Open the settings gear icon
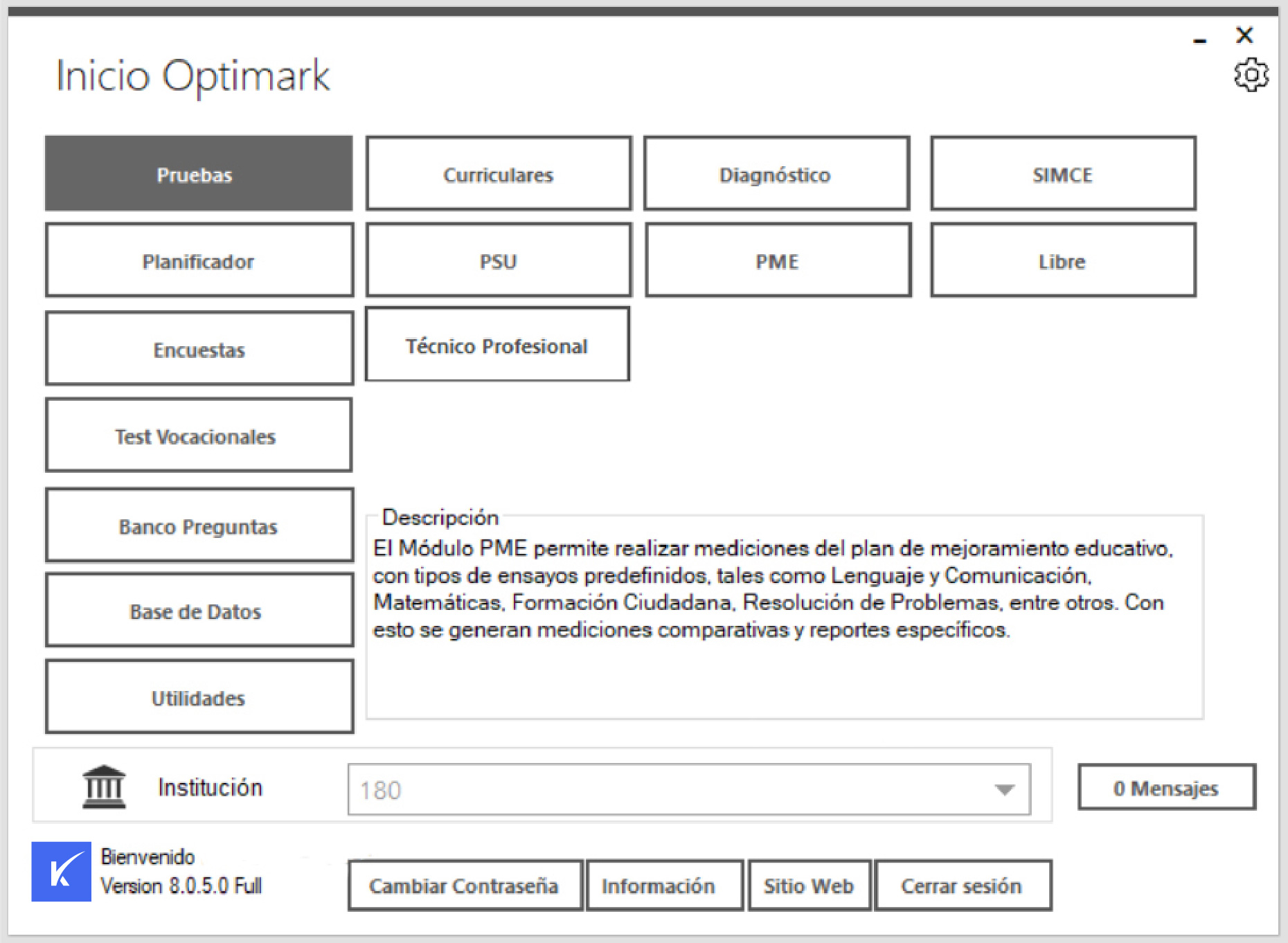The height and width of the screenshot is (943, 1288). coord(1251,75)
